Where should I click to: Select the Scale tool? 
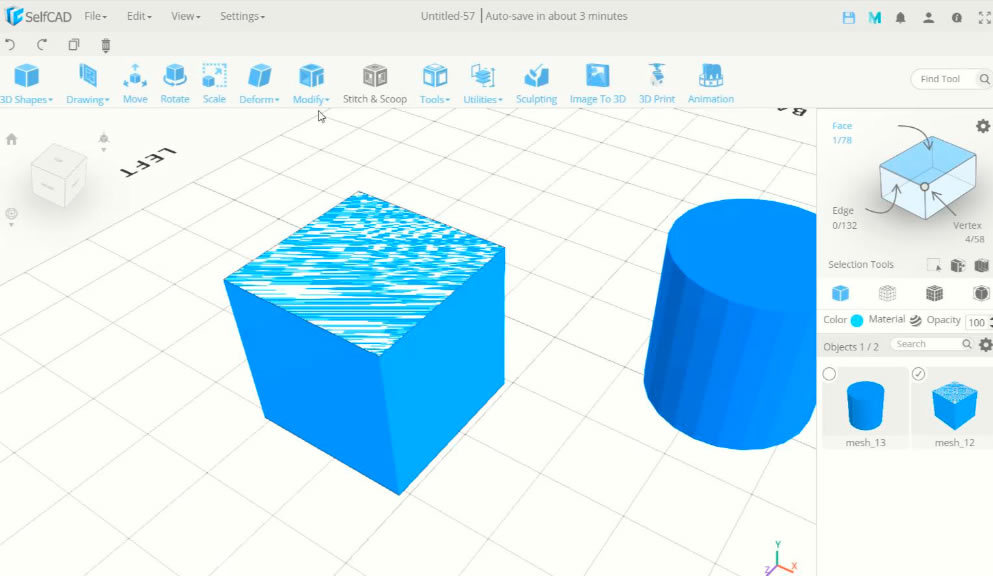[x=214, y=84]
